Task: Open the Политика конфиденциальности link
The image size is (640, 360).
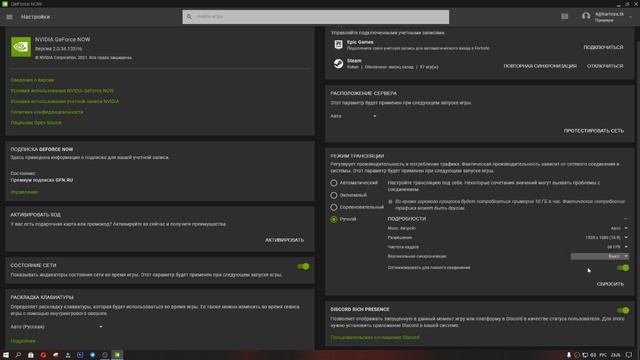Action: pyautogui.click(x=47, y=112)
